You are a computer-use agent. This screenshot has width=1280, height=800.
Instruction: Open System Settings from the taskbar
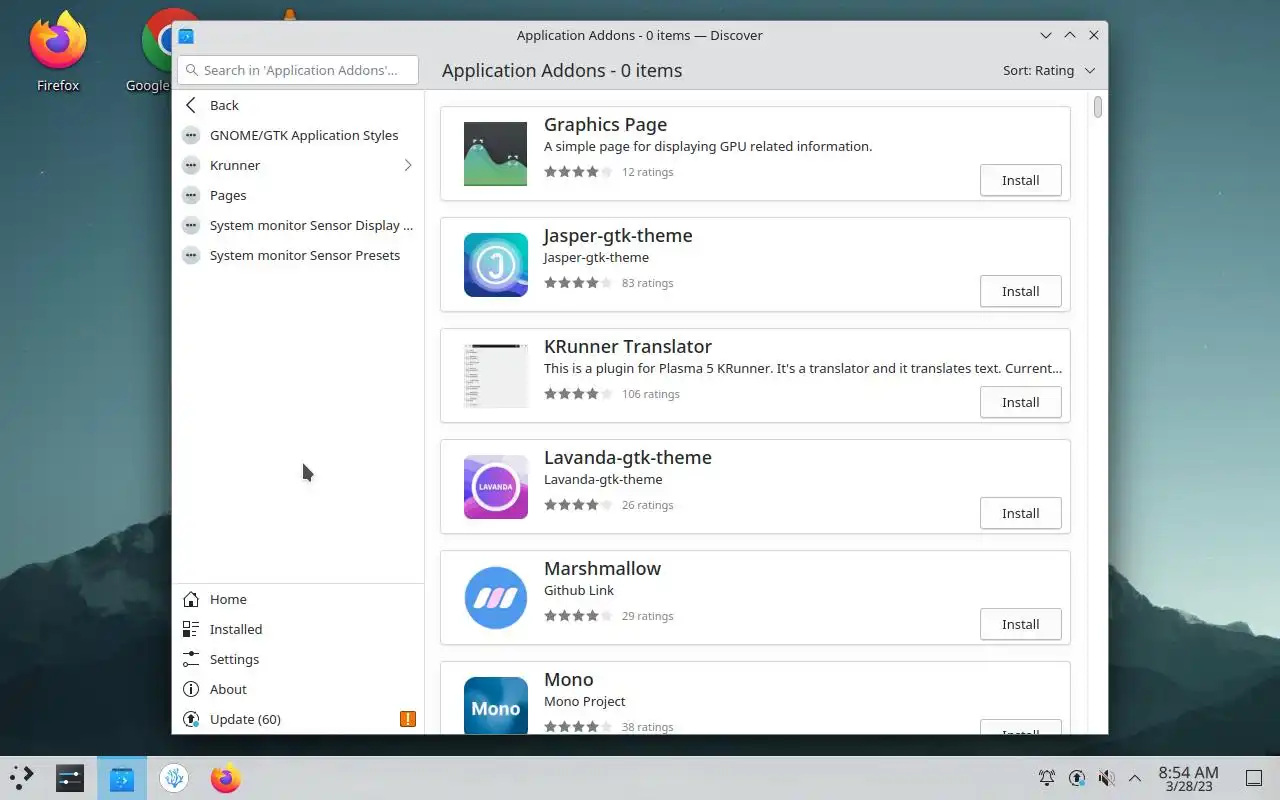(x=70, y=778)
